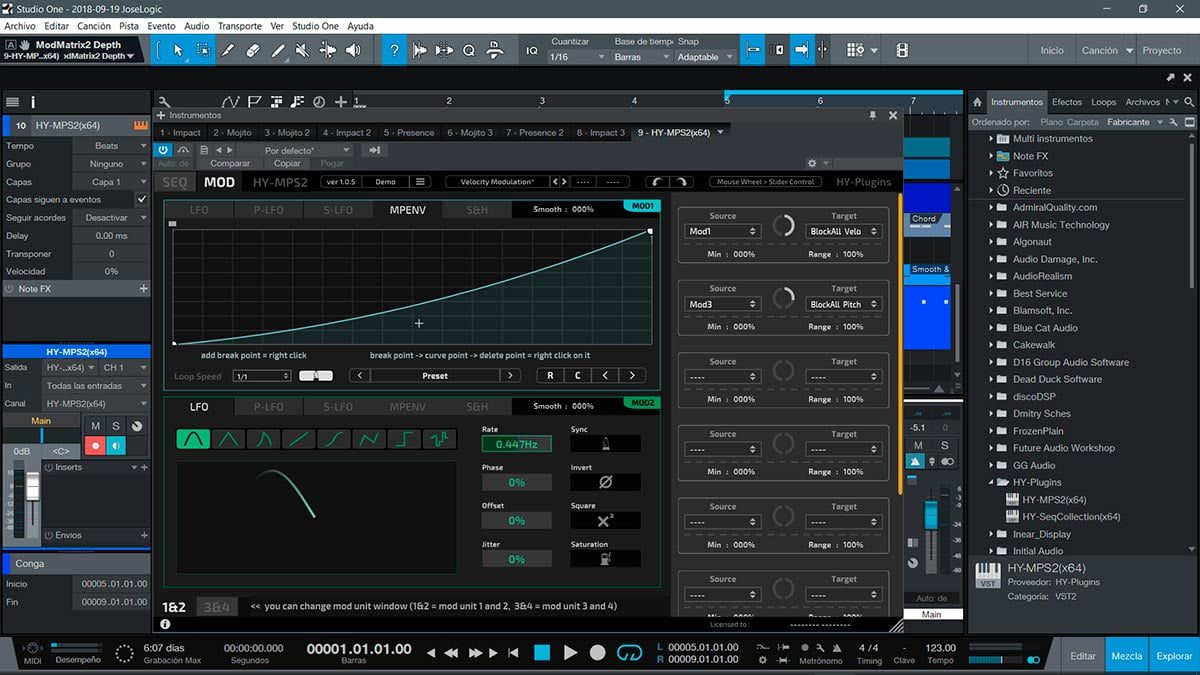Switch to the Efectos browser tab
The image size is (1200, 675).
pos(1066,102)
